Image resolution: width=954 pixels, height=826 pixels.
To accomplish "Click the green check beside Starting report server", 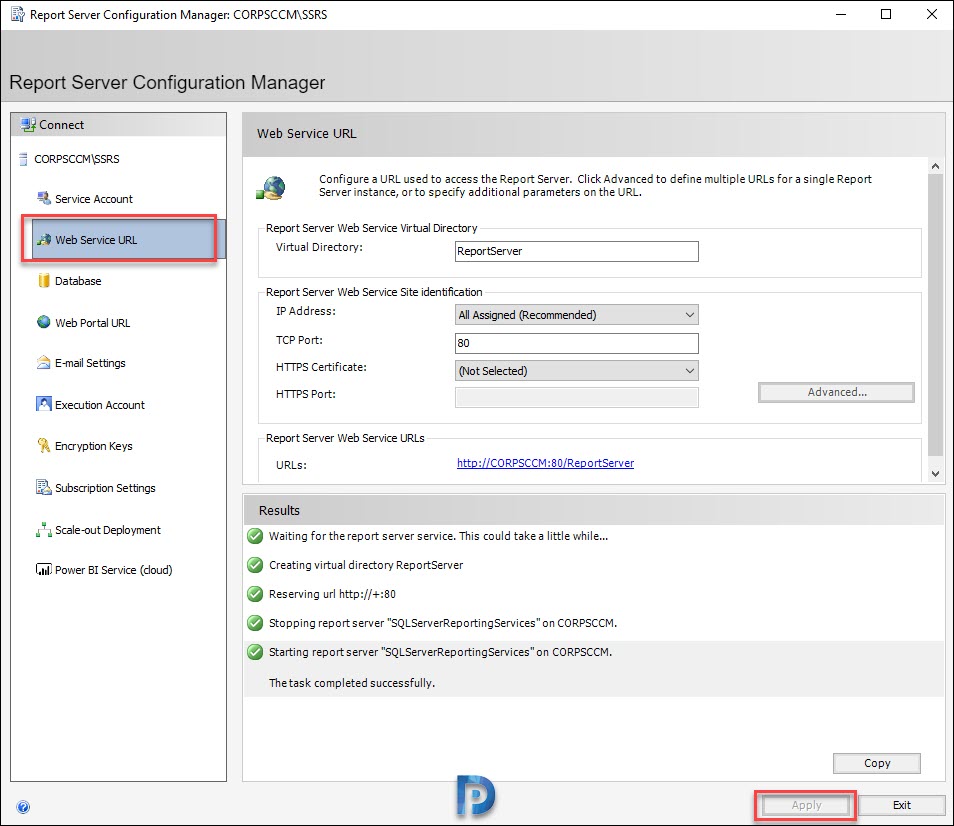I will tap(255, 652).
